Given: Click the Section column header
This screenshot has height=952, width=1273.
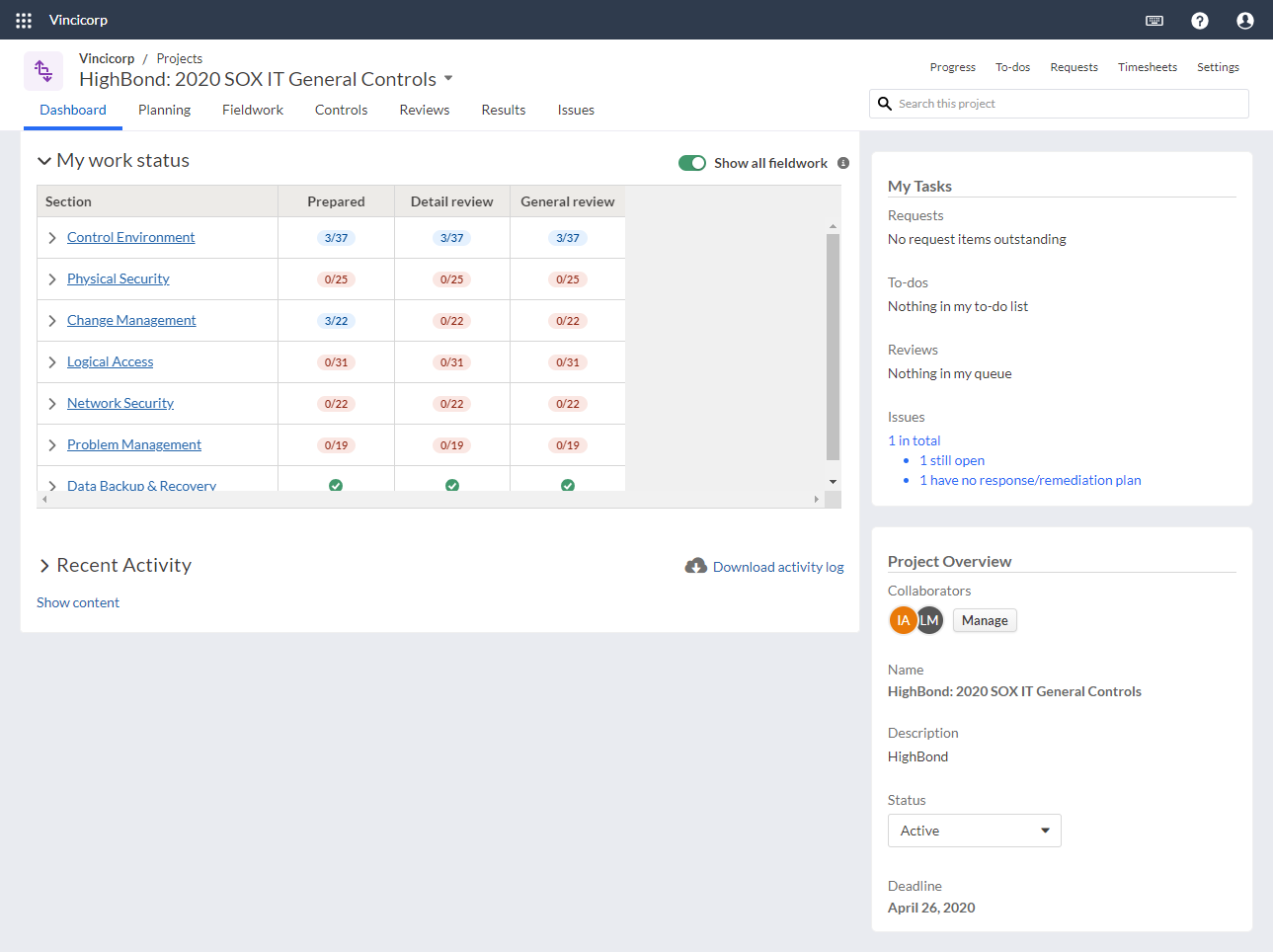Looking at the screenshot, I should (157, 201).
